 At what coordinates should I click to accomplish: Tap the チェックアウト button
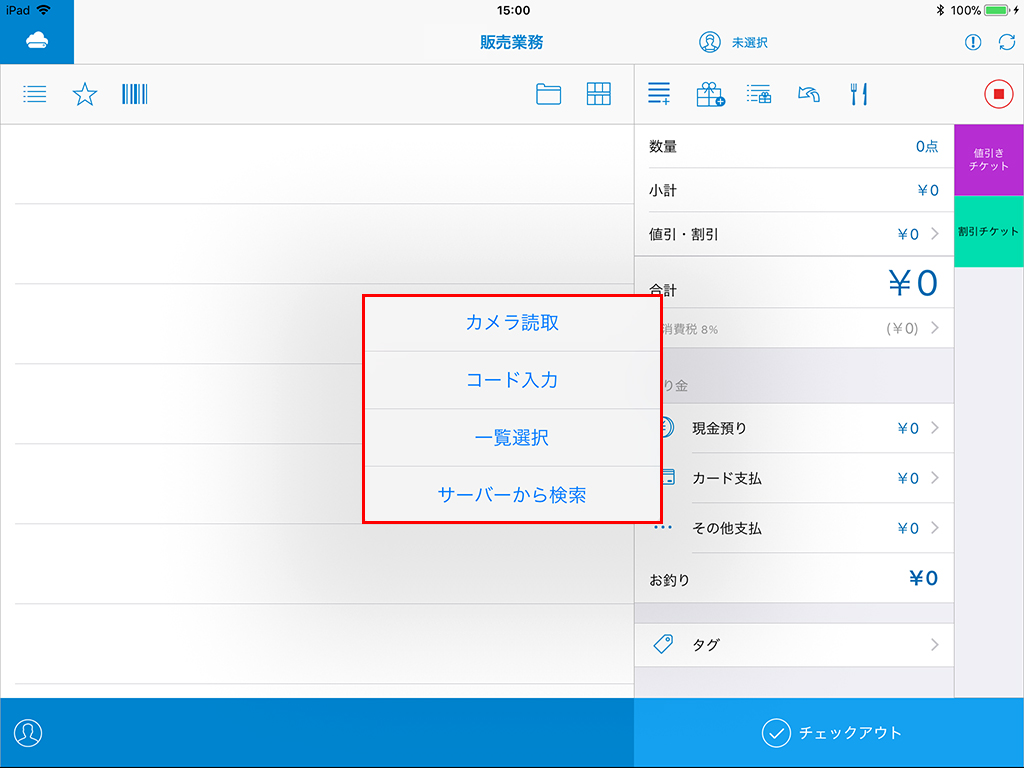tap(829, 733)
